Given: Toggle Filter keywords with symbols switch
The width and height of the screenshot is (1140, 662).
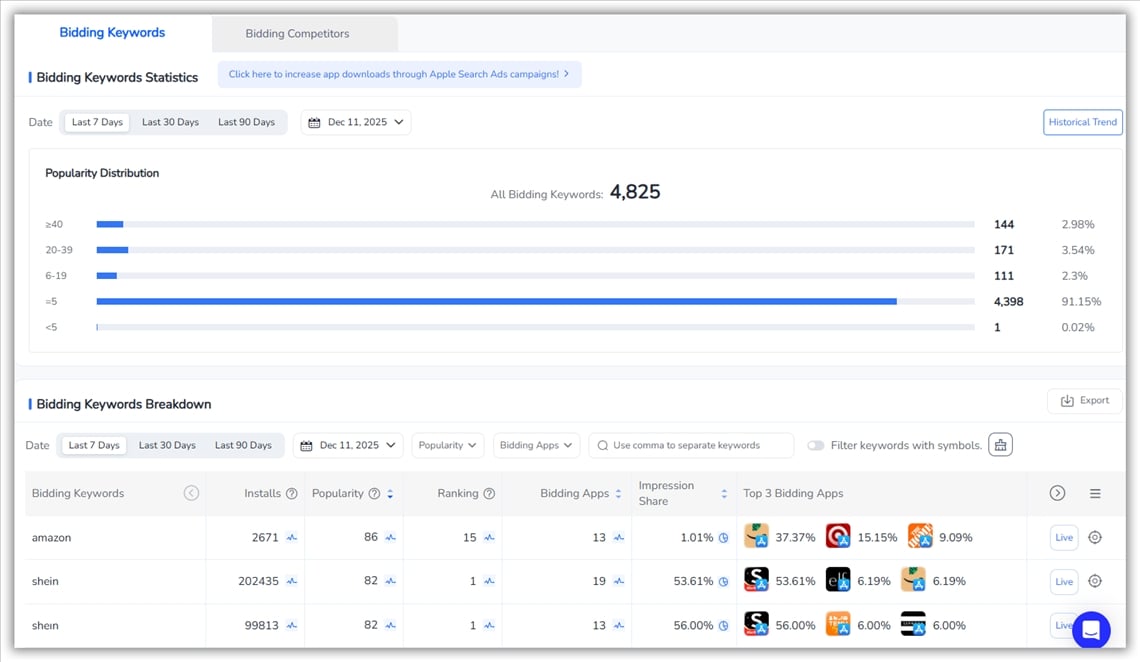Looking at the screenshot, I should tap(816, 446).
